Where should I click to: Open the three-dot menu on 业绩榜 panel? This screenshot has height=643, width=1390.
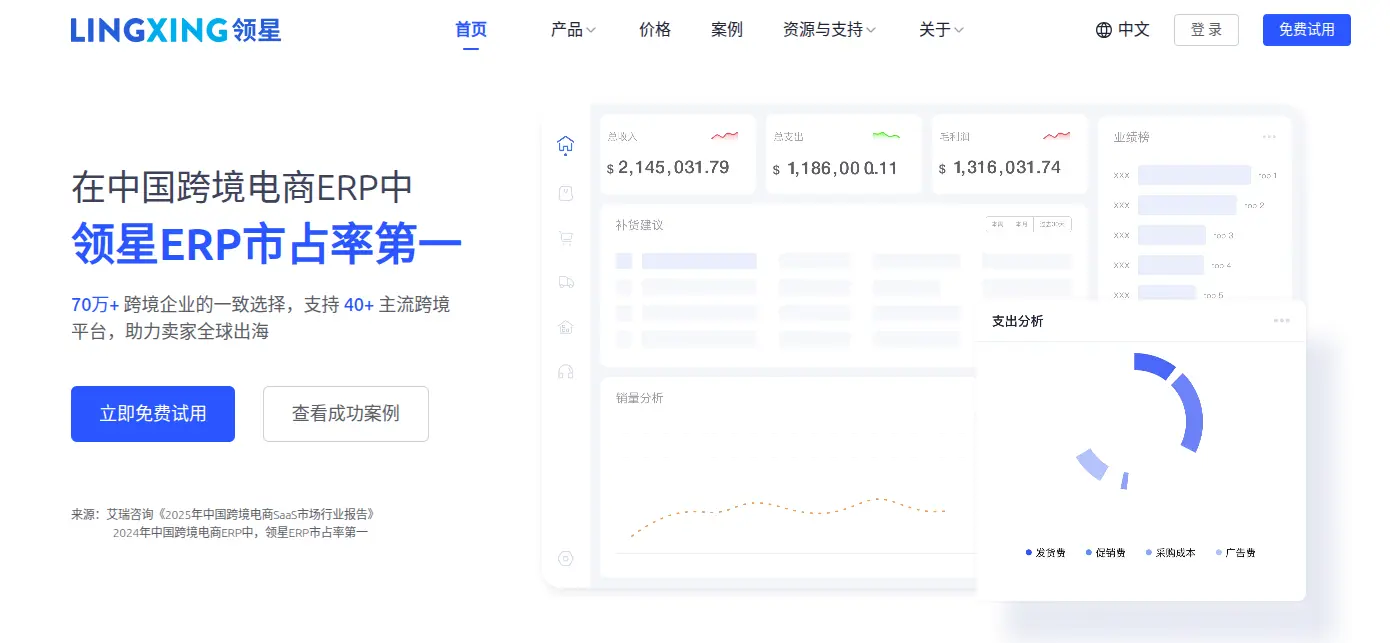pos(1269,137)
